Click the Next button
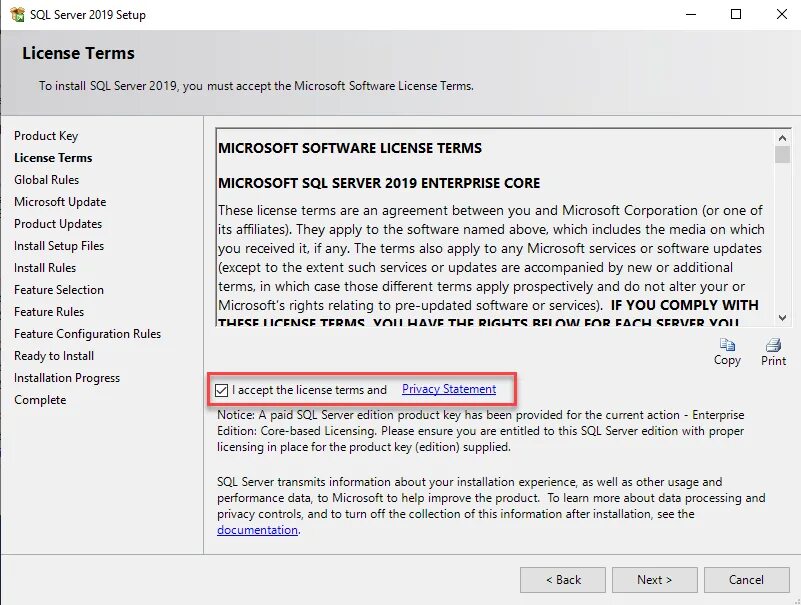Viewport: 801px width, 605px height. coord(655,580)
